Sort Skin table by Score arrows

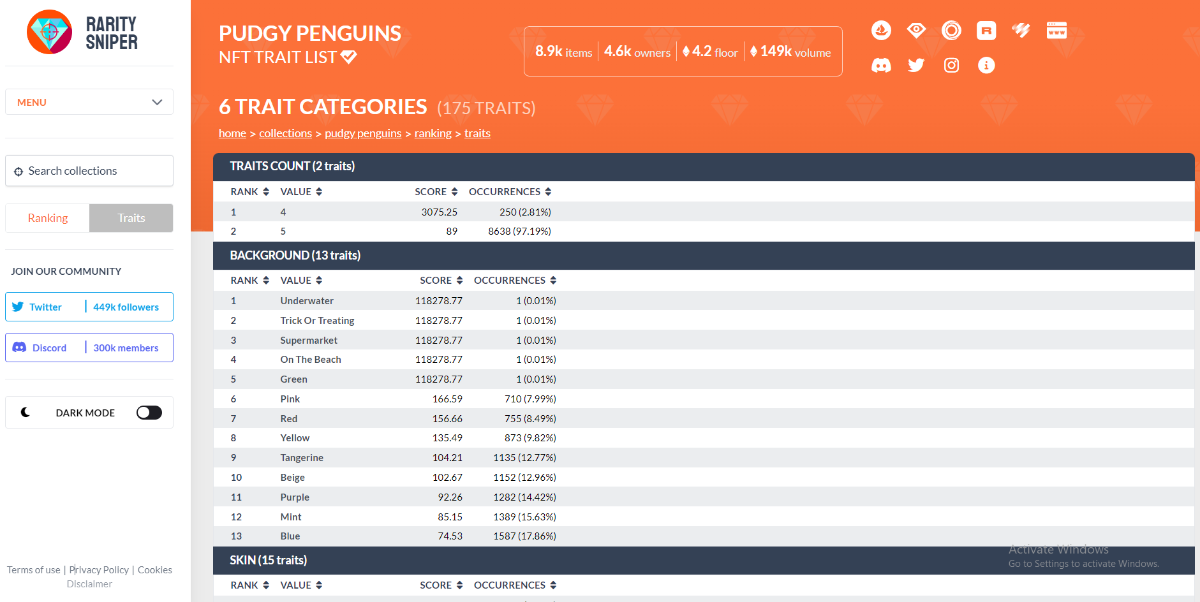point(459,585)
